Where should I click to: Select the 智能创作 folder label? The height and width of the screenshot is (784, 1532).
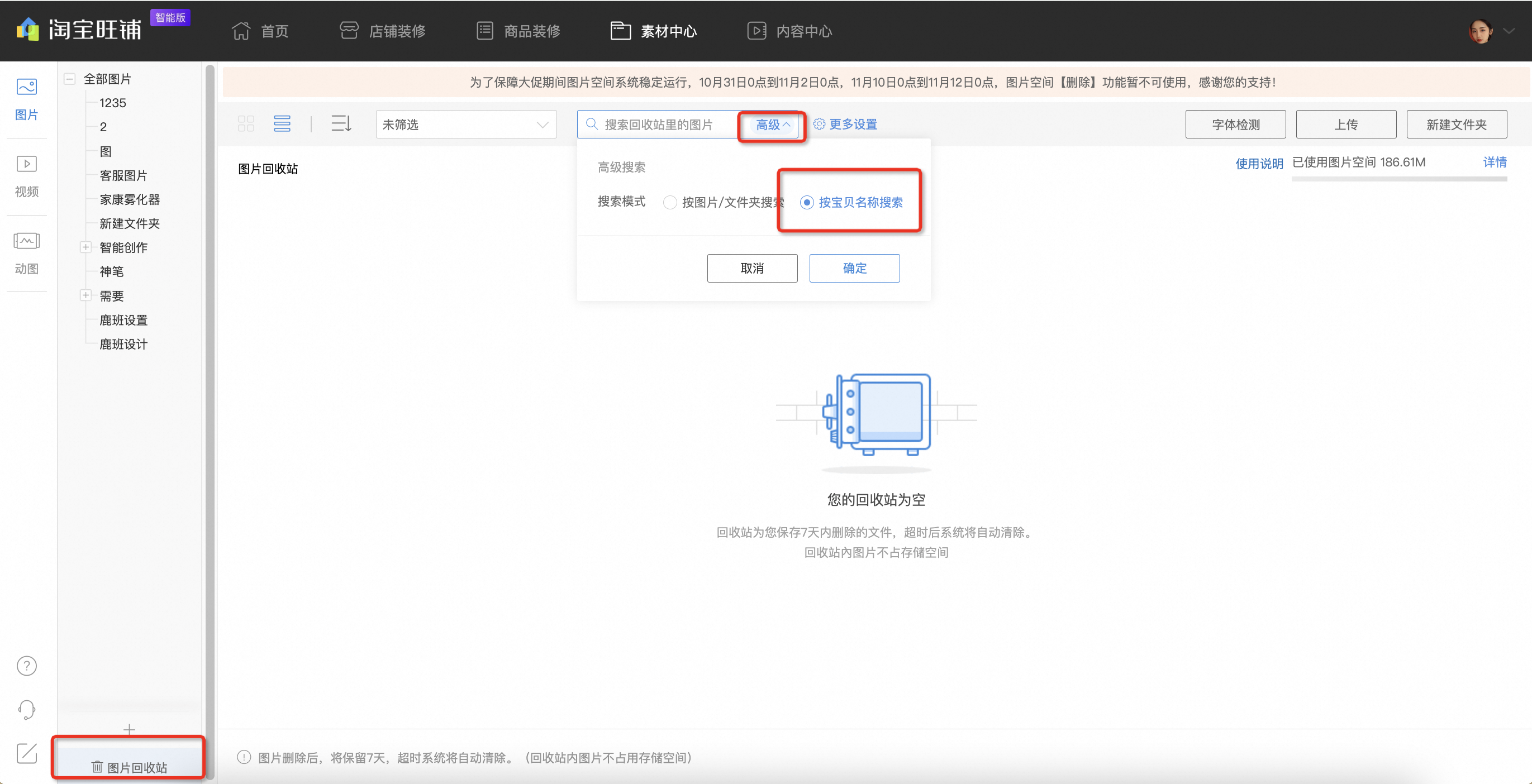click(123, 247)
